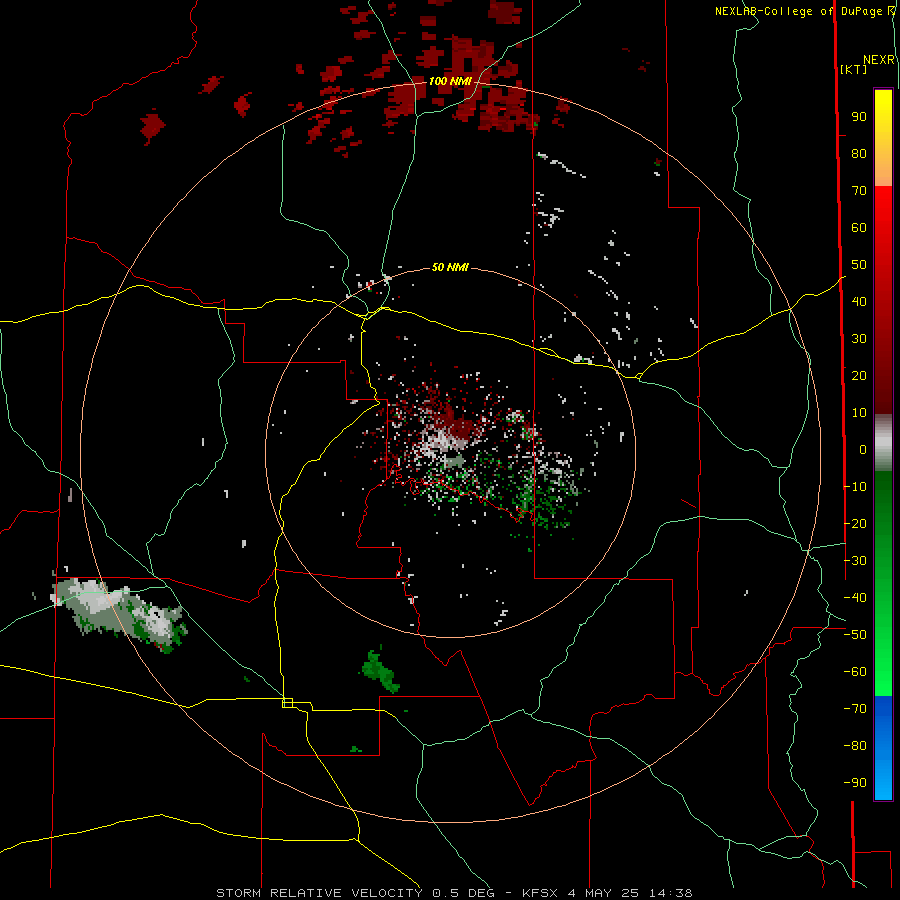Click the 90 value on velocity scale
The height and width of the screenshot is (900, 900).
[859, 117]
